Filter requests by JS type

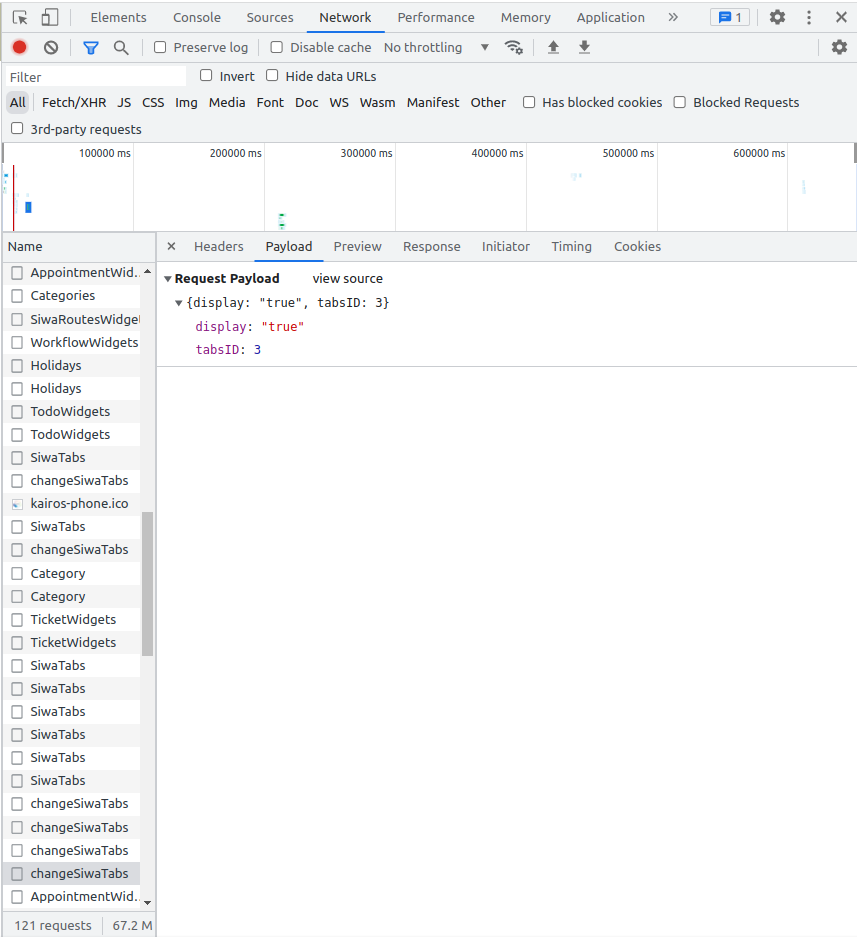(x=124, y=102)
